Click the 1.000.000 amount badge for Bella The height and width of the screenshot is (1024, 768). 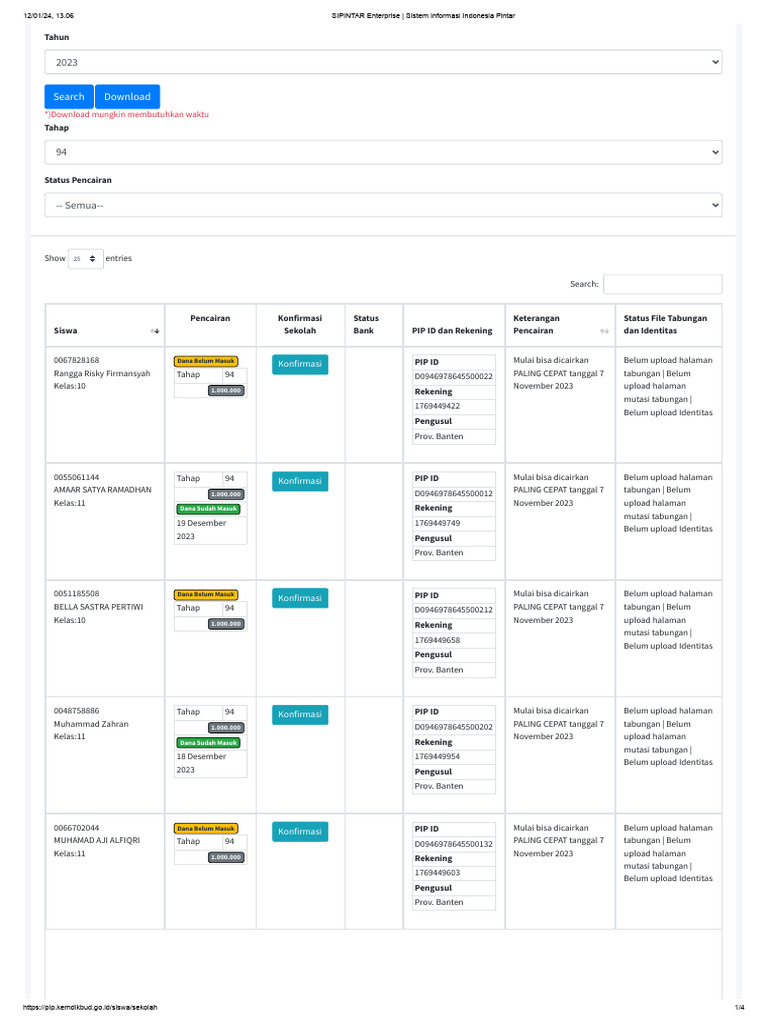[226, 624]
